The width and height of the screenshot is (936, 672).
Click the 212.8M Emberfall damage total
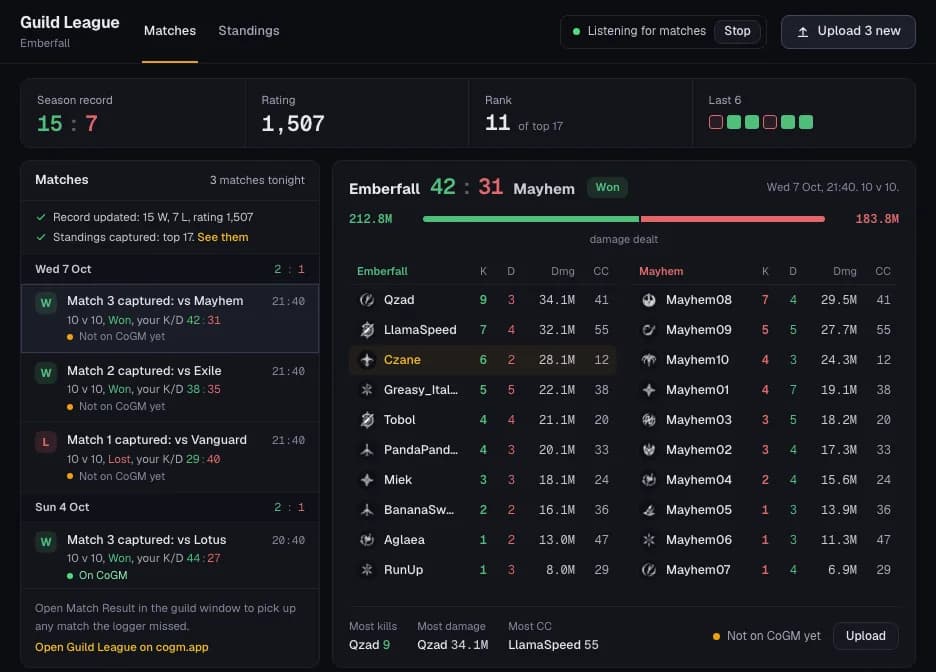coord(370,219)
